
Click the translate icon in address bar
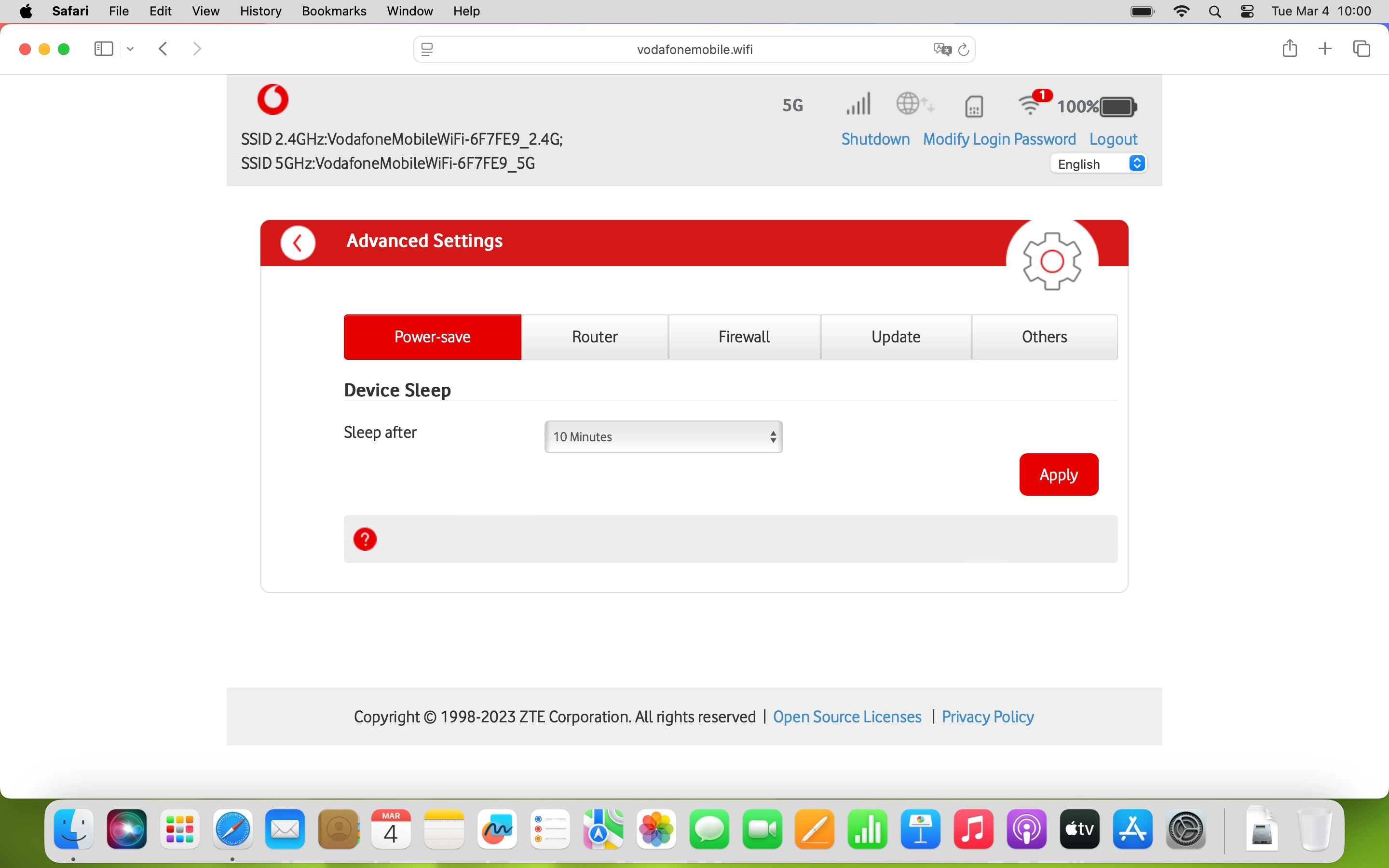pos(942,49)
